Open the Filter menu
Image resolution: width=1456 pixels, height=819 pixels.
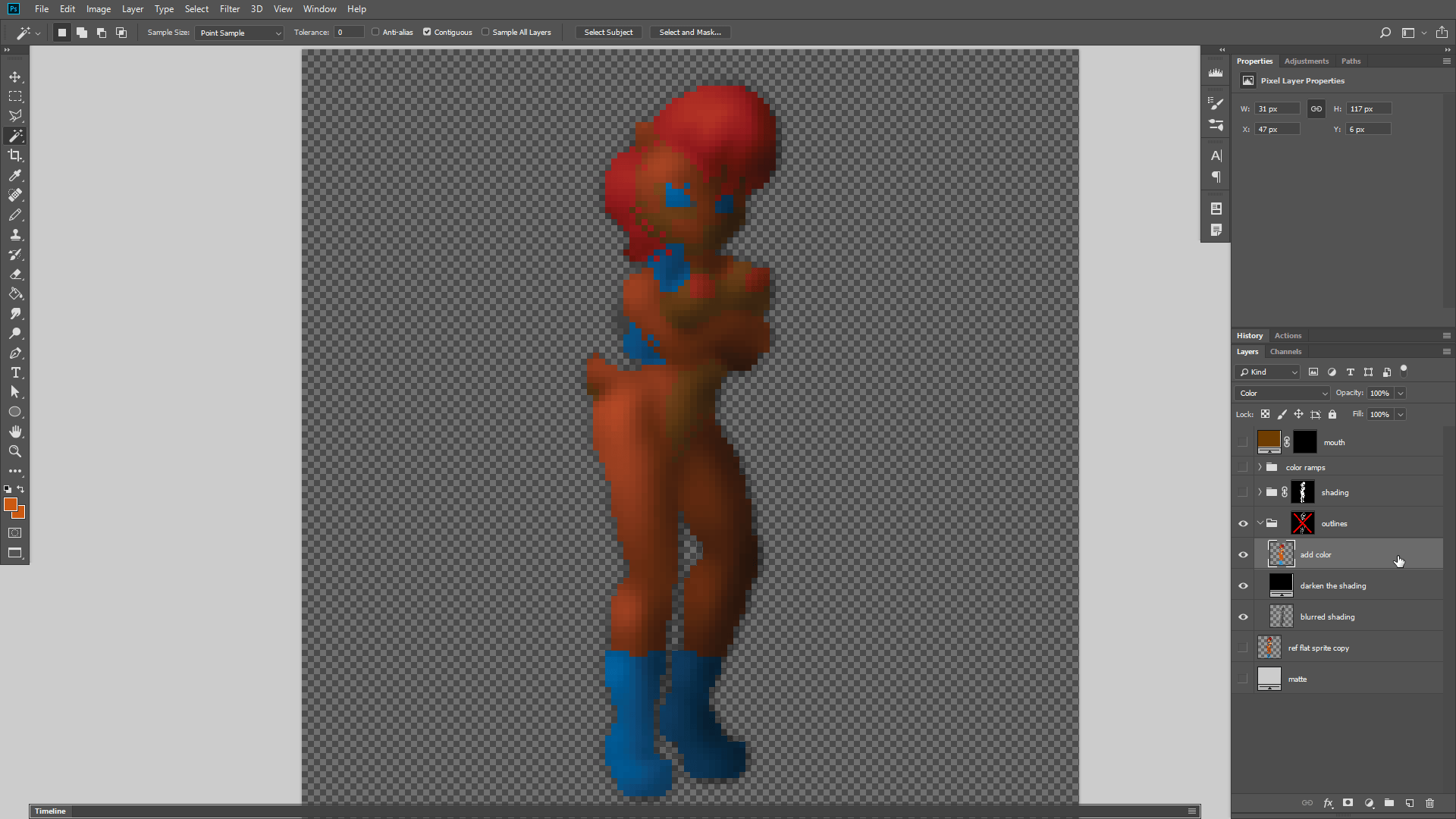click(229, 9)
